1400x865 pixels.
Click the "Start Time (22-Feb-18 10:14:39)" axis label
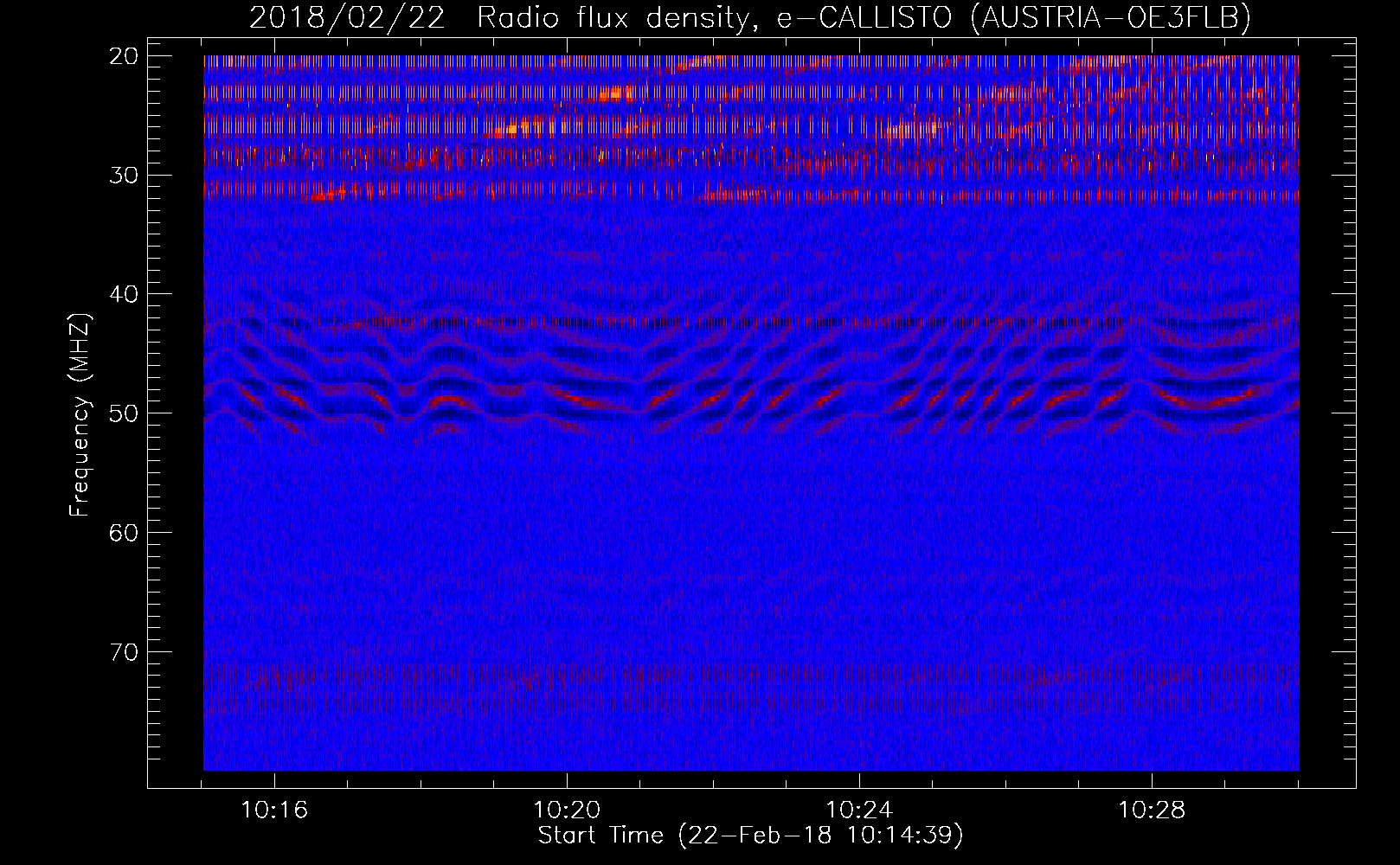coord(750,836)
